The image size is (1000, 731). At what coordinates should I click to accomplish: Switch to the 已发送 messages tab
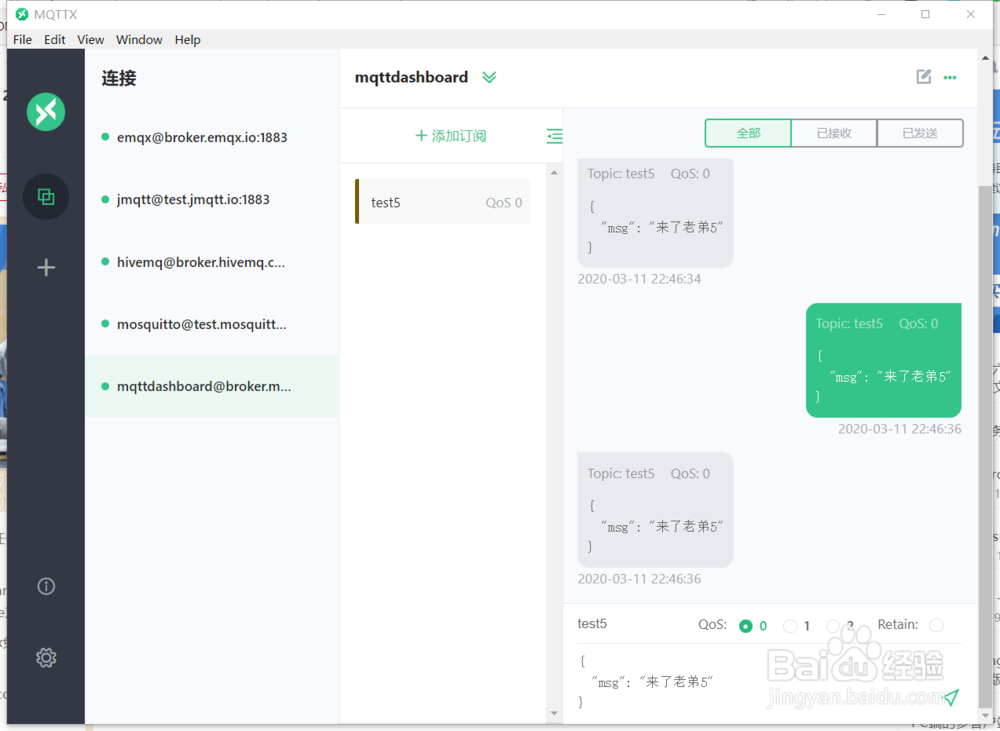click(x=920, y=133)
